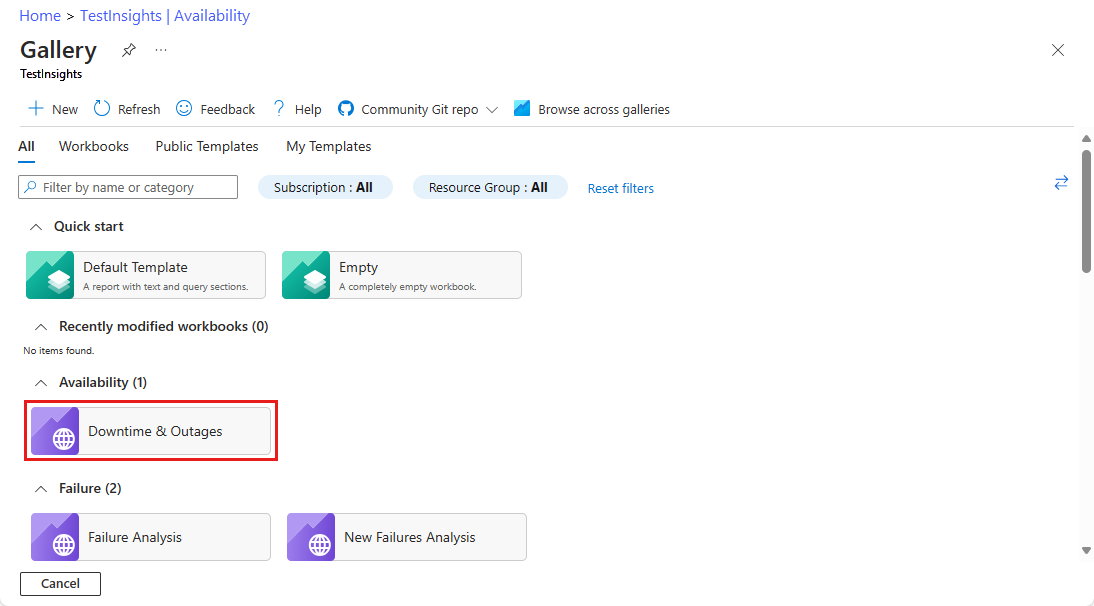Viewport: 1094px width, 606px height.
Task: Click the Feedback smiley icon
Action: [x=184, y=108]
